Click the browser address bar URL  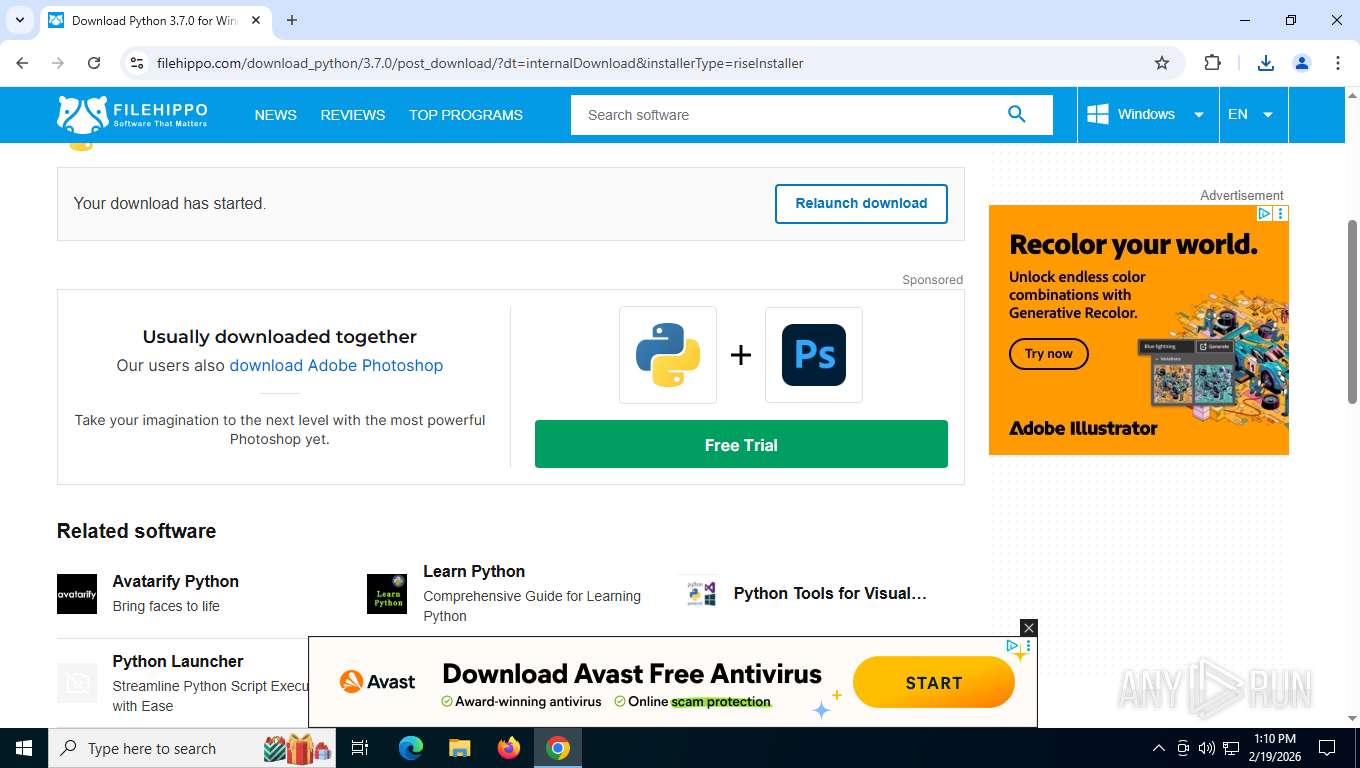pyautogui.click(x=480, y=63)
